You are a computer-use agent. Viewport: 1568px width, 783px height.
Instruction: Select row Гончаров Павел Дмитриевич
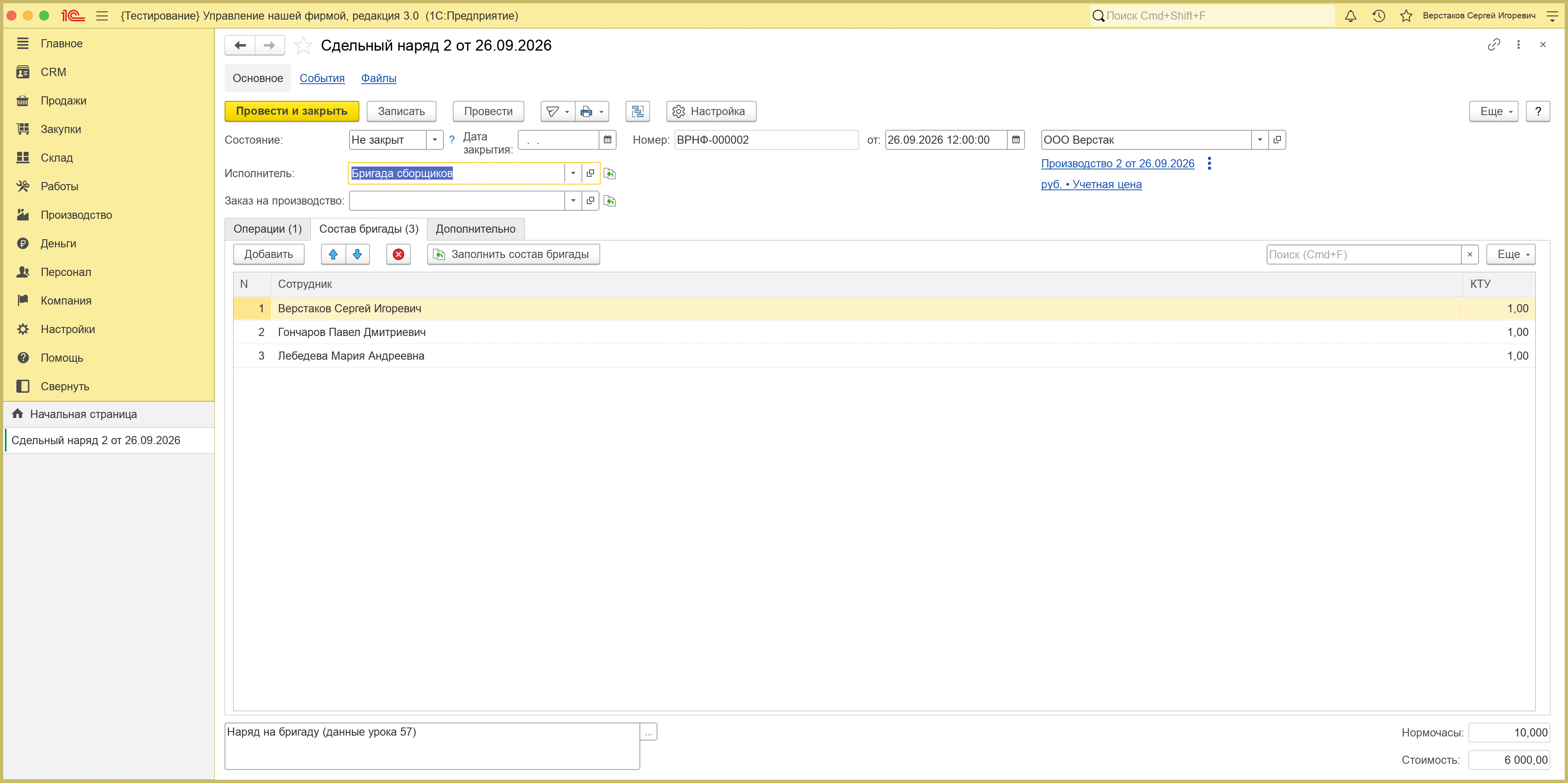(884, 332)
